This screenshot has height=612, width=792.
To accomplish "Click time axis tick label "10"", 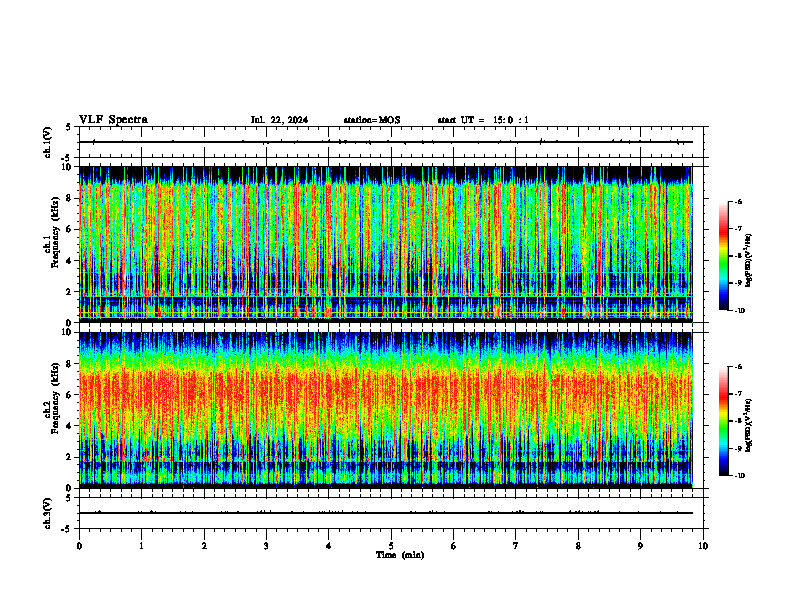I will tap(703, 546).
